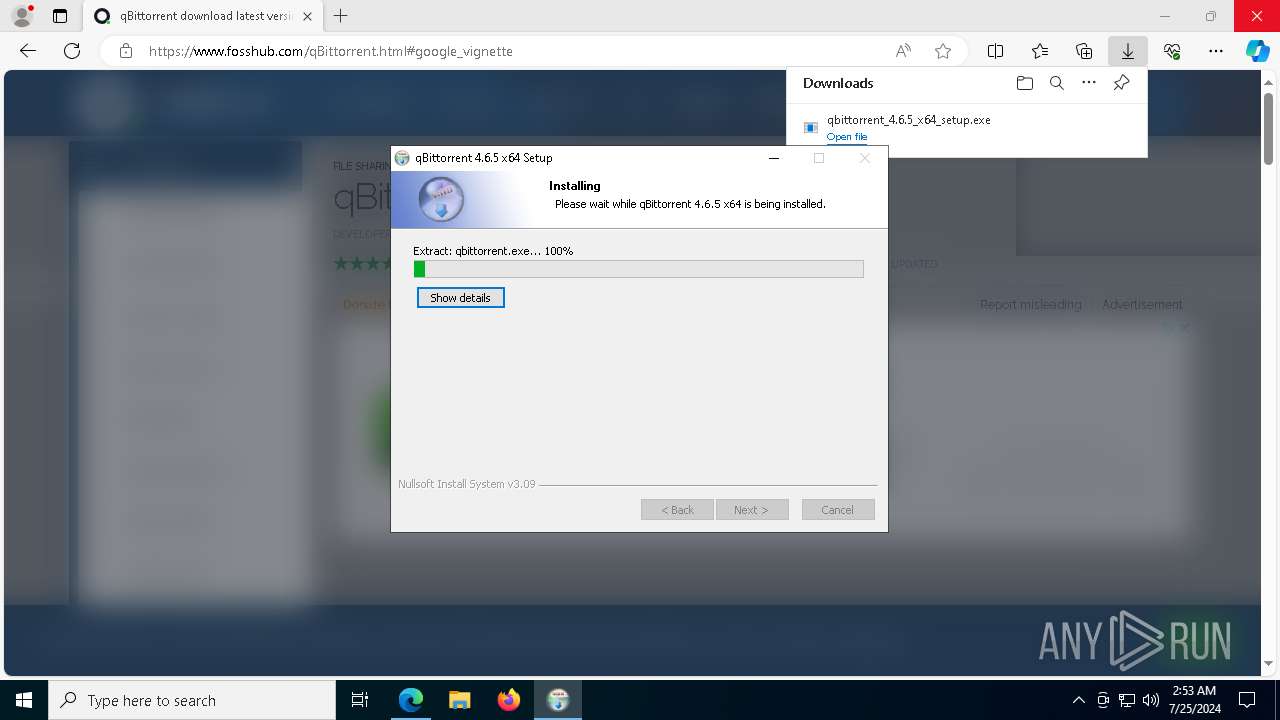Click Open file link for setup exe
This screenshot has height=720, width=1280.
847,137
